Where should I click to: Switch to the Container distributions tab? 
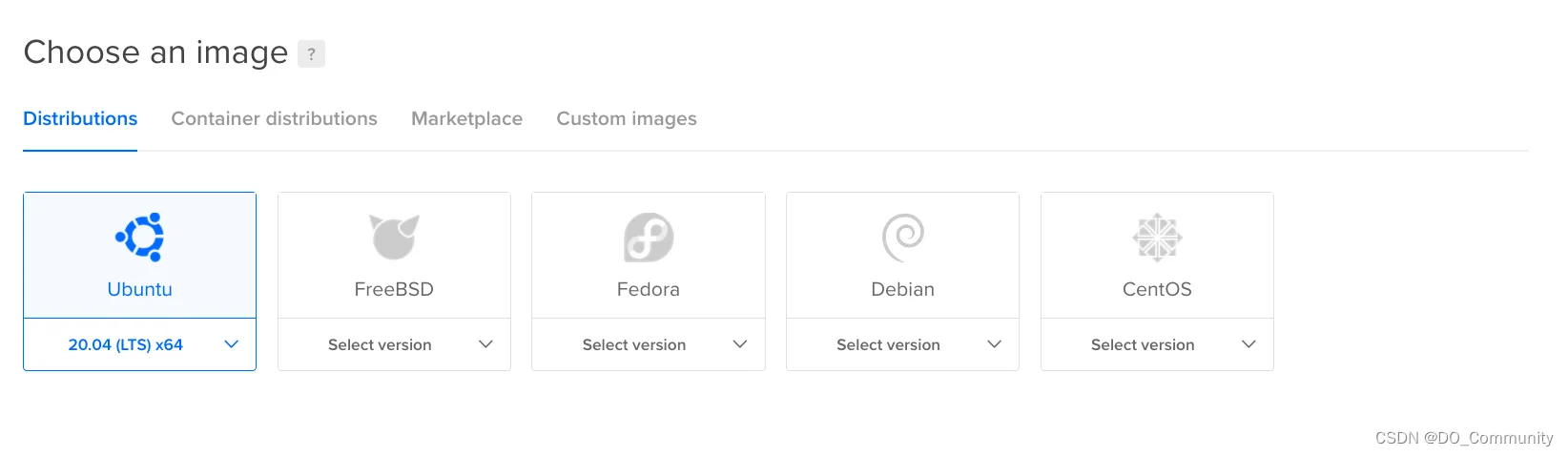(x=275, y=119)
